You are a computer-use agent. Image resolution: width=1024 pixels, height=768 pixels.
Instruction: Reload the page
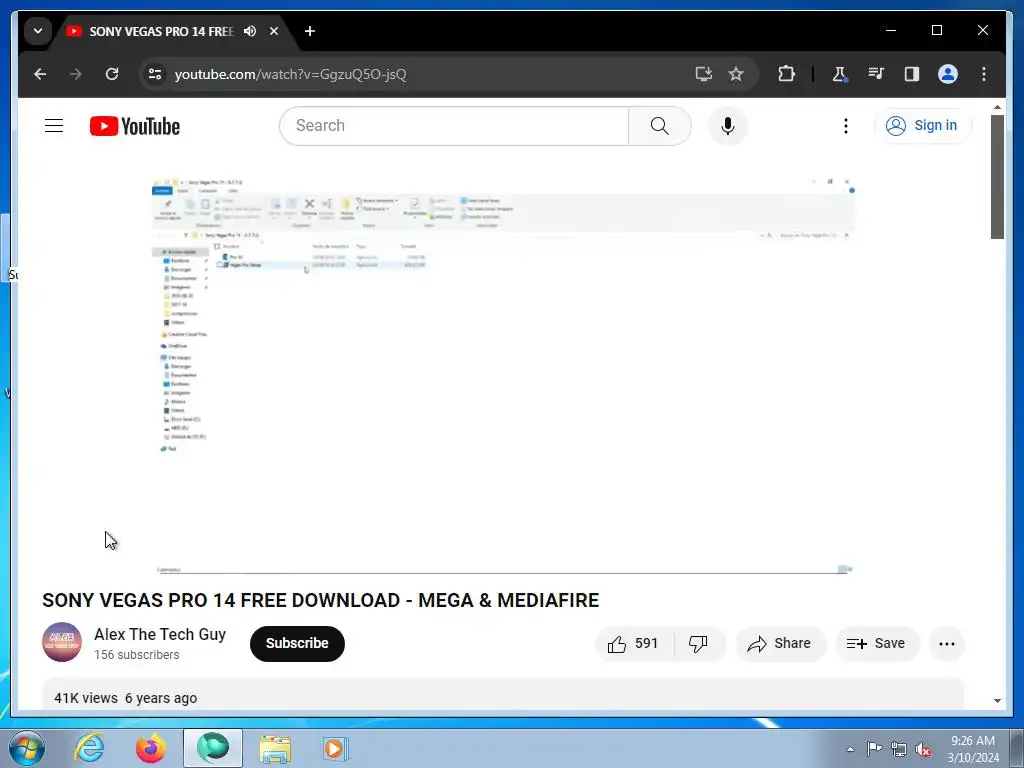point(112,74)
